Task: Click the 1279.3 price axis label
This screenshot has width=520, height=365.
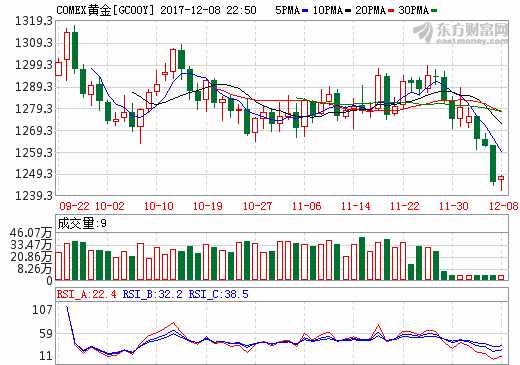Action: [34, 109]
